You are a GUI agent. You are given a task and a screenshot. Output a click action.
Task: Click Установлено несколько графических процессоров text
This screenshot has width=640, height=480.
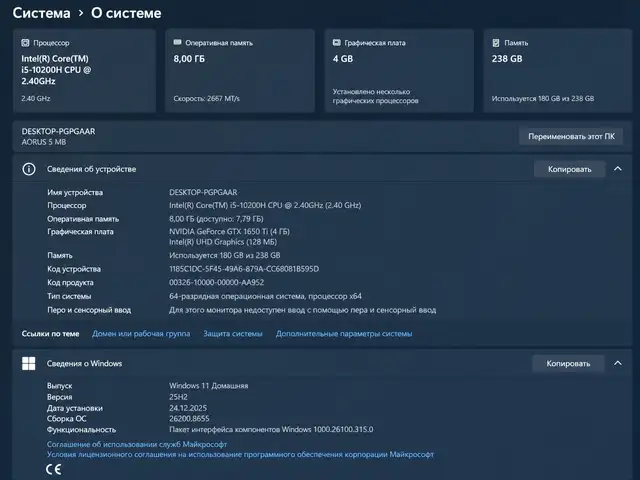tap(376, 96)
